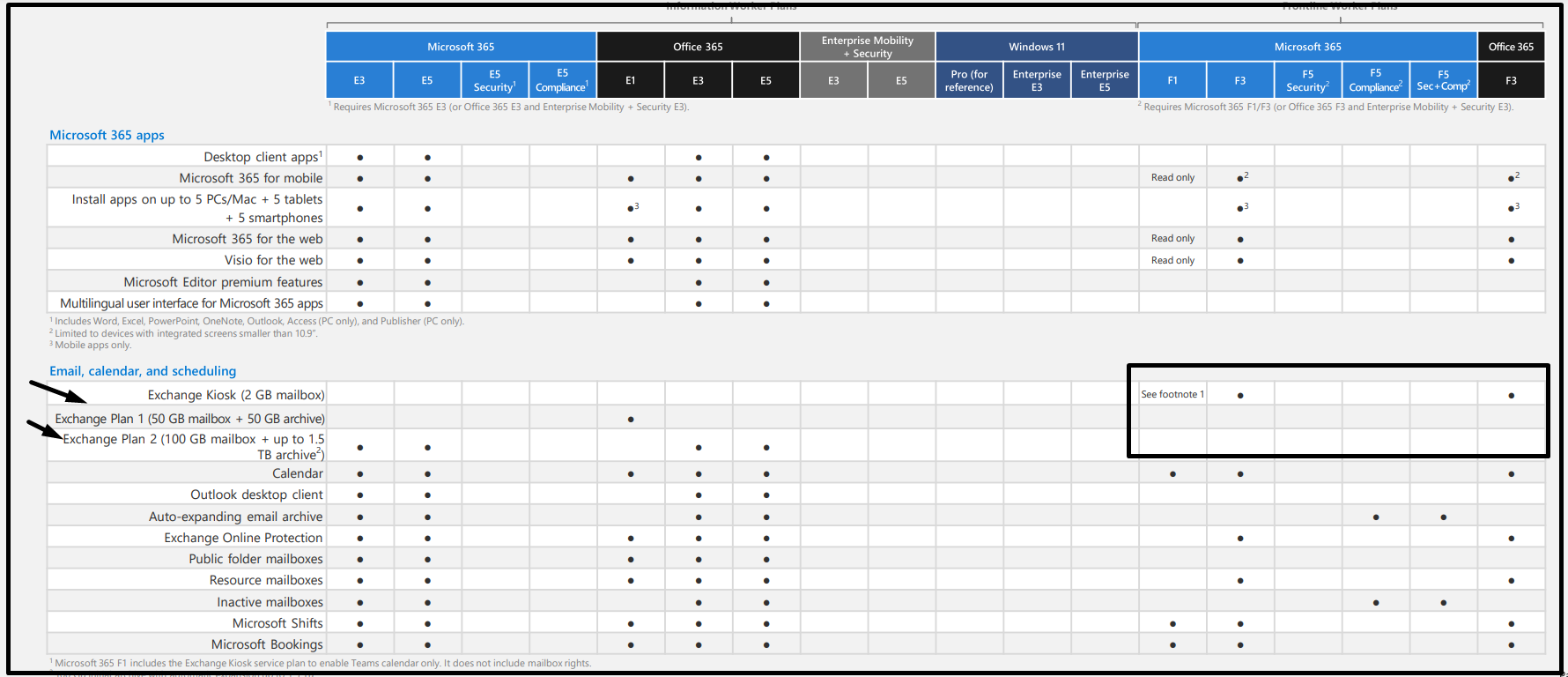1568x677 pixels.
Task: Select the Microsoft 365 apps section heading
Action: coord(107,135)
